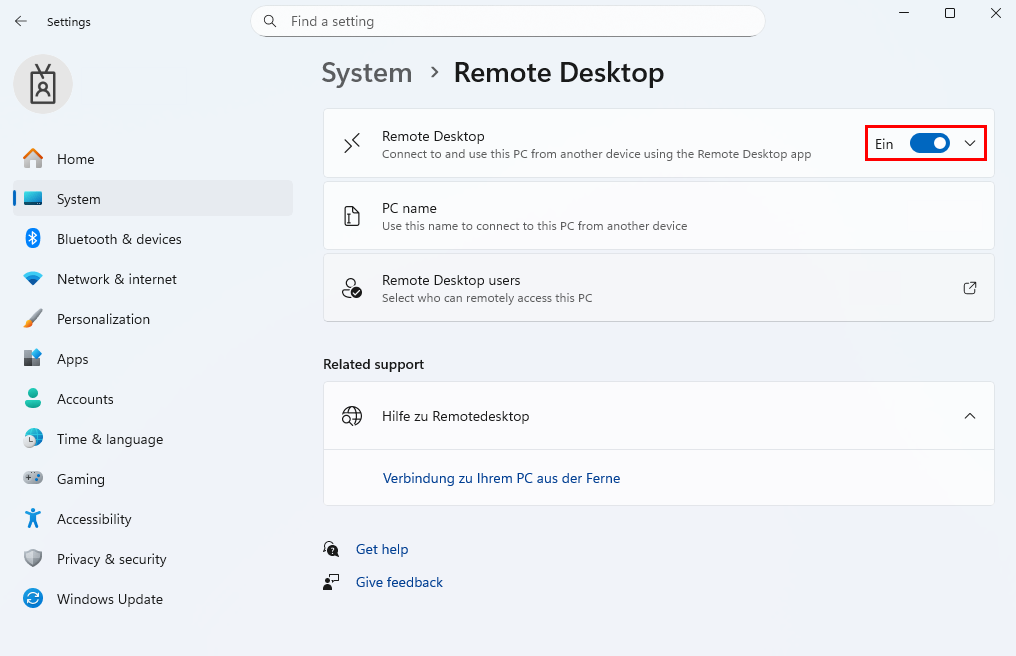Expand the Remote Desktop options chevron
The width and height of the screenshot is (1016, 656).
[x=969, y=144]
